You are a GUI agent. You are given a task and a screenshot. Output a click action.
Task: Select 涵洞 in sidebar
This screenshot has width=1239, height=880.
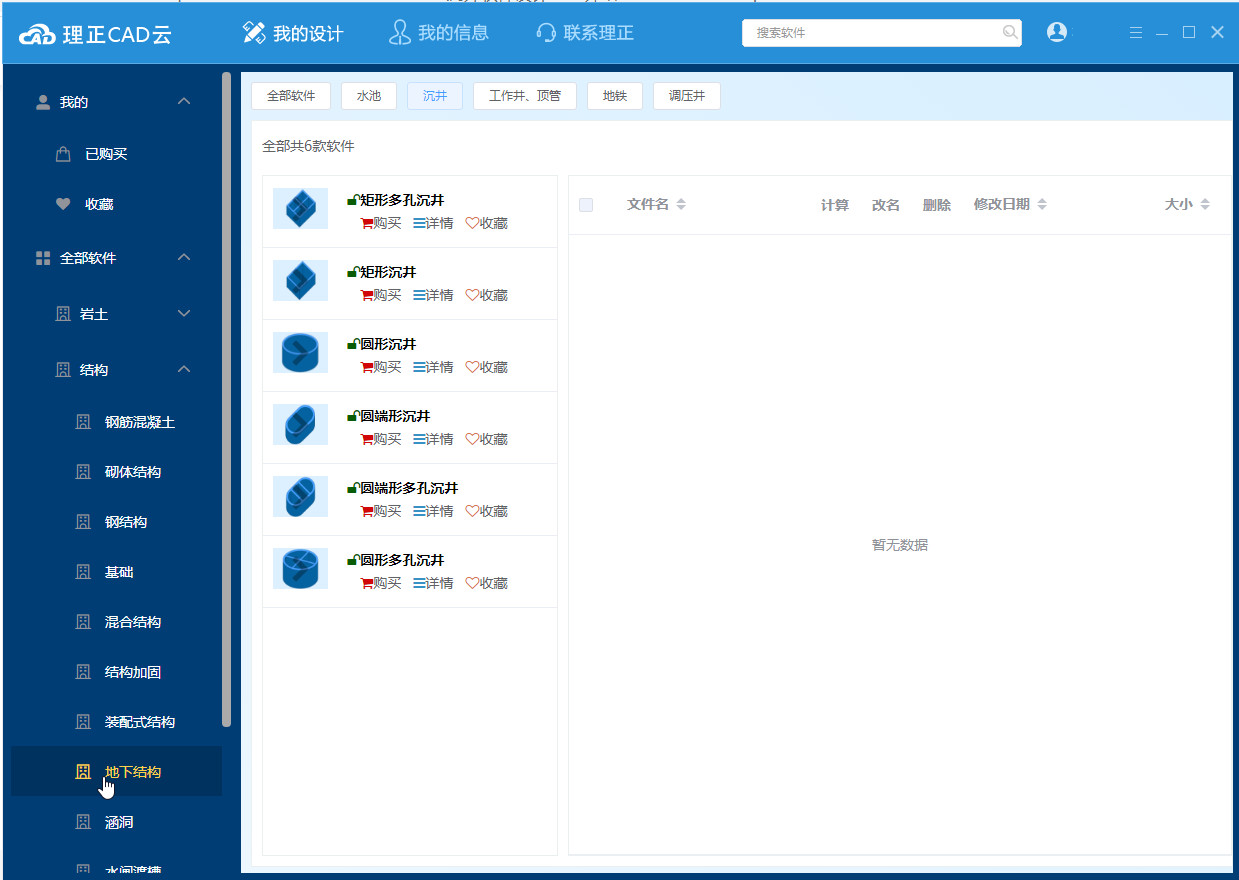click(x=117, y=822)
